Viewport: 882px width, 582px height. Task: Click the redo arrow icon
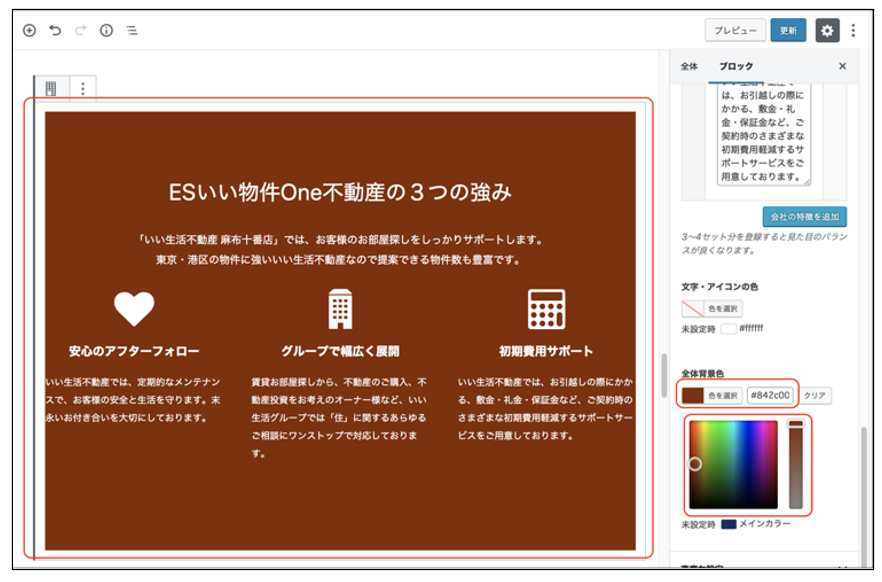81,30
